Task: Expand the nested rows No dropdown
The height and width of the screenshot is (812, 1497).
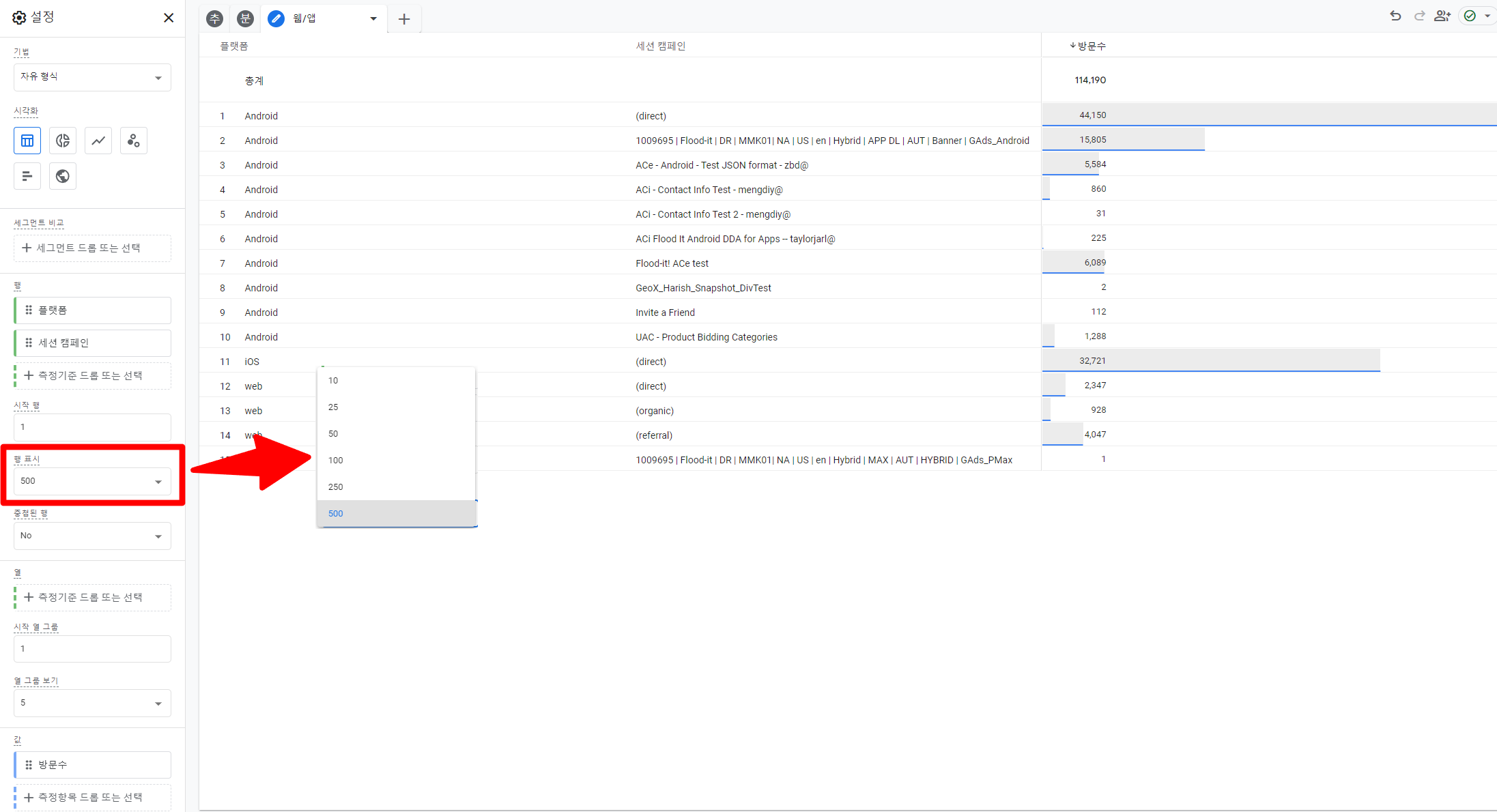Action: click(92, 536)
